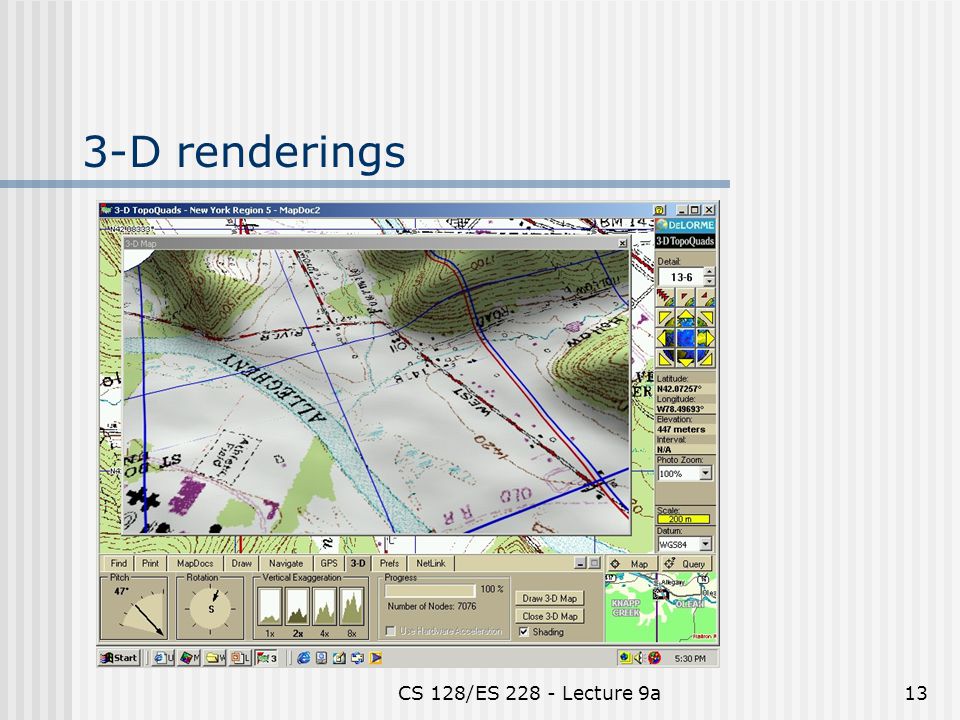Click the Rotation compass dial
The height and width of the screenshot is (720, 960).
click(211, 609)
